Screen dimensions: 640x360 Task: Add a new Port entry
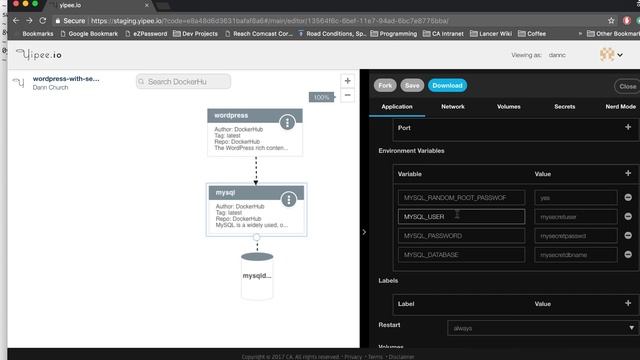tap(628, 127)
